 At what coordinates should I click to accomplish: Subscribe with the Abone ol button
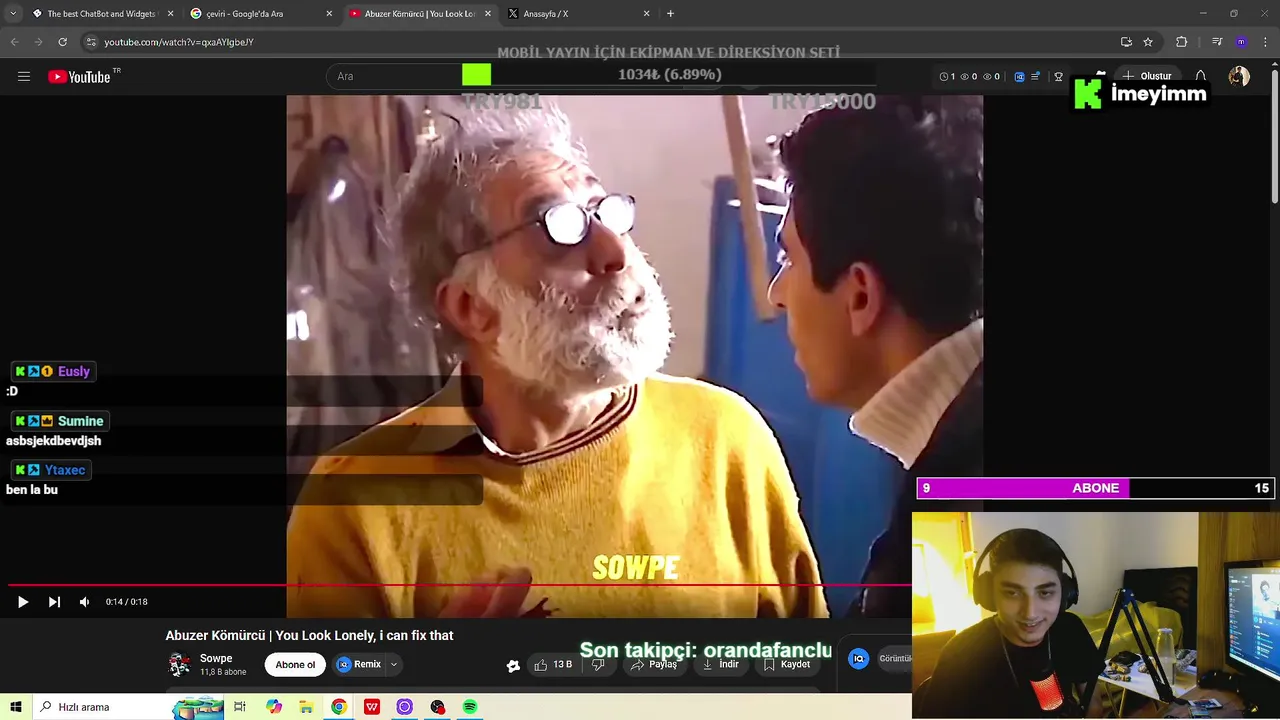coord(295,665)
